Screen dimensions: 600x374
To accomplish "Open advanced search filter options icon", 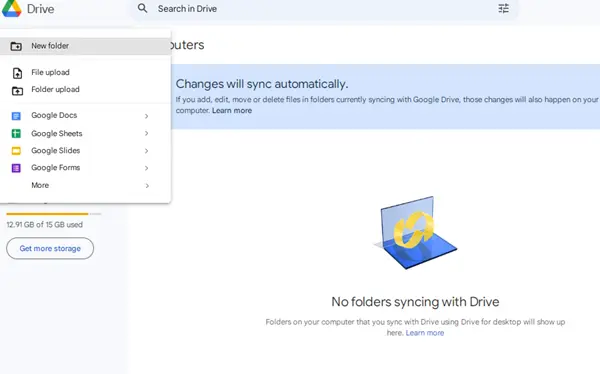I will (504, 8).
